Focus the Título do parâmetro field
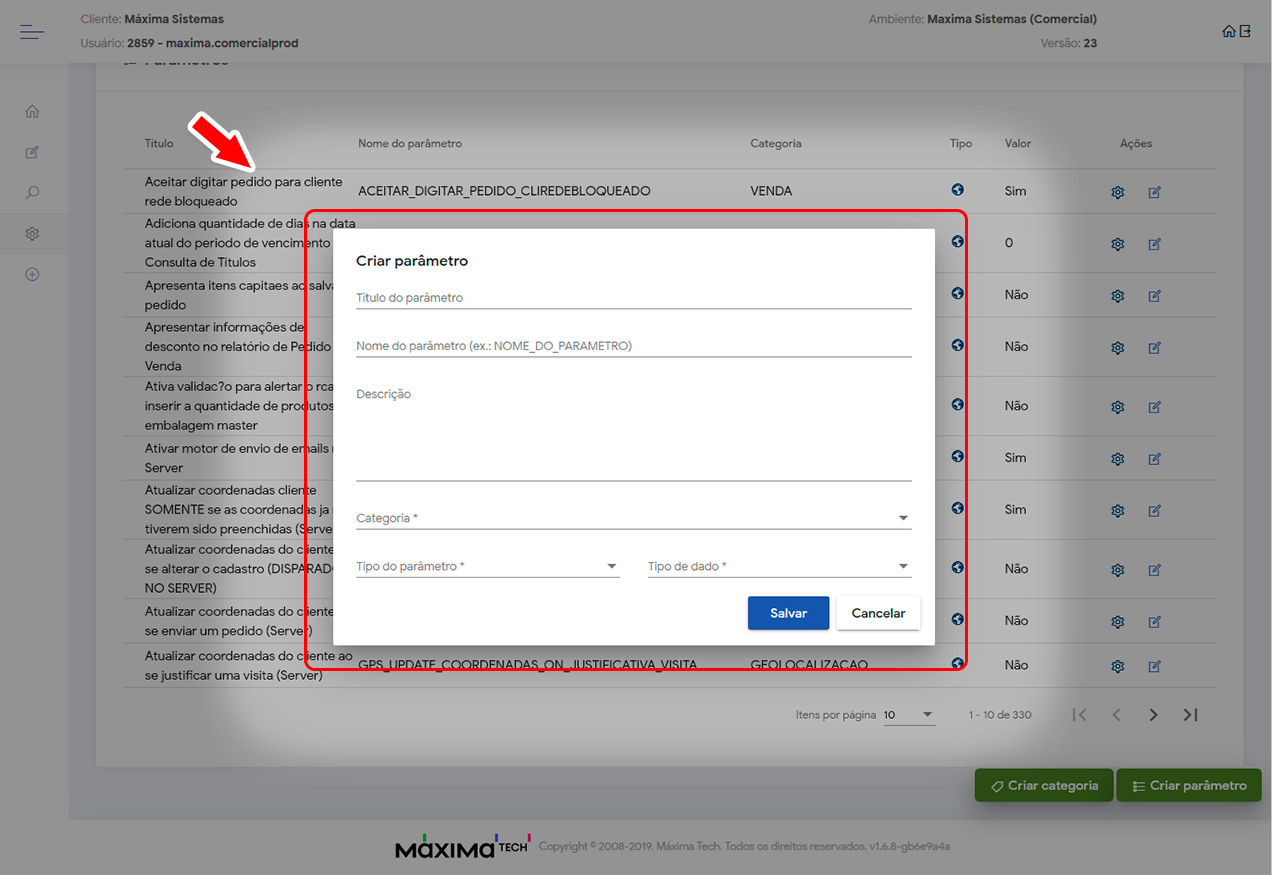This screenshot has height=875, width=1272. pyautogui.click(x=634, y=298)
